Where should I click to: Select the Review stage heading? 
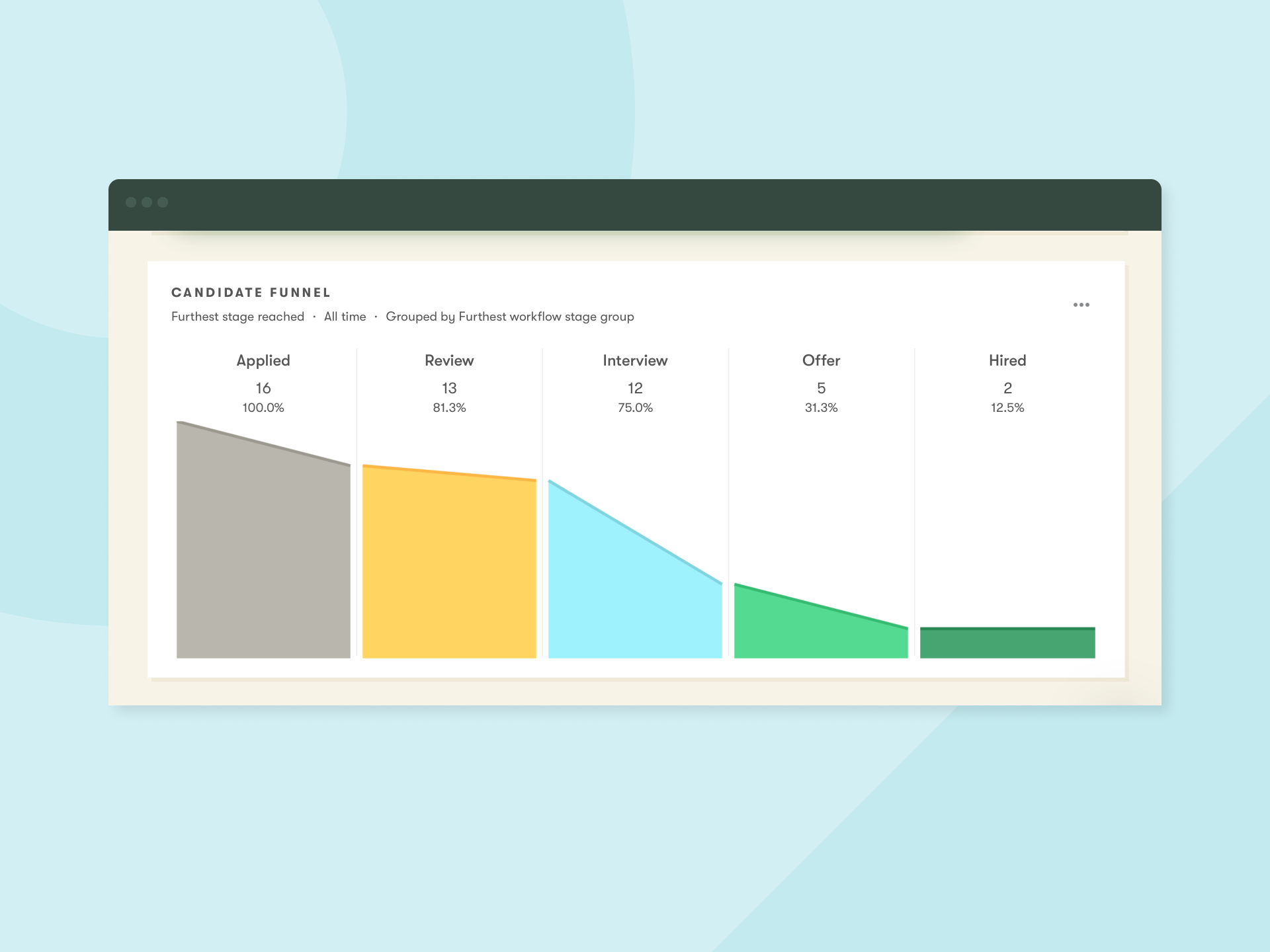tap(449, 360)
